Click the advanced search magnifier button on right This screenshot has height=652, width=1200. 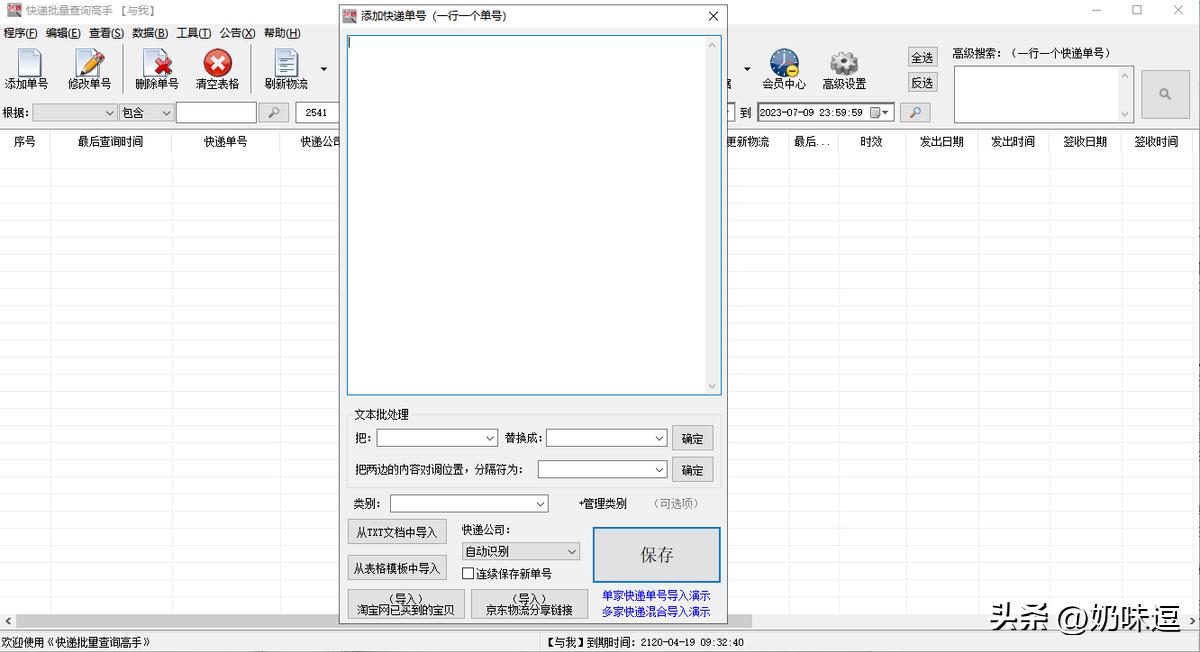click(x=1165, y=94)
